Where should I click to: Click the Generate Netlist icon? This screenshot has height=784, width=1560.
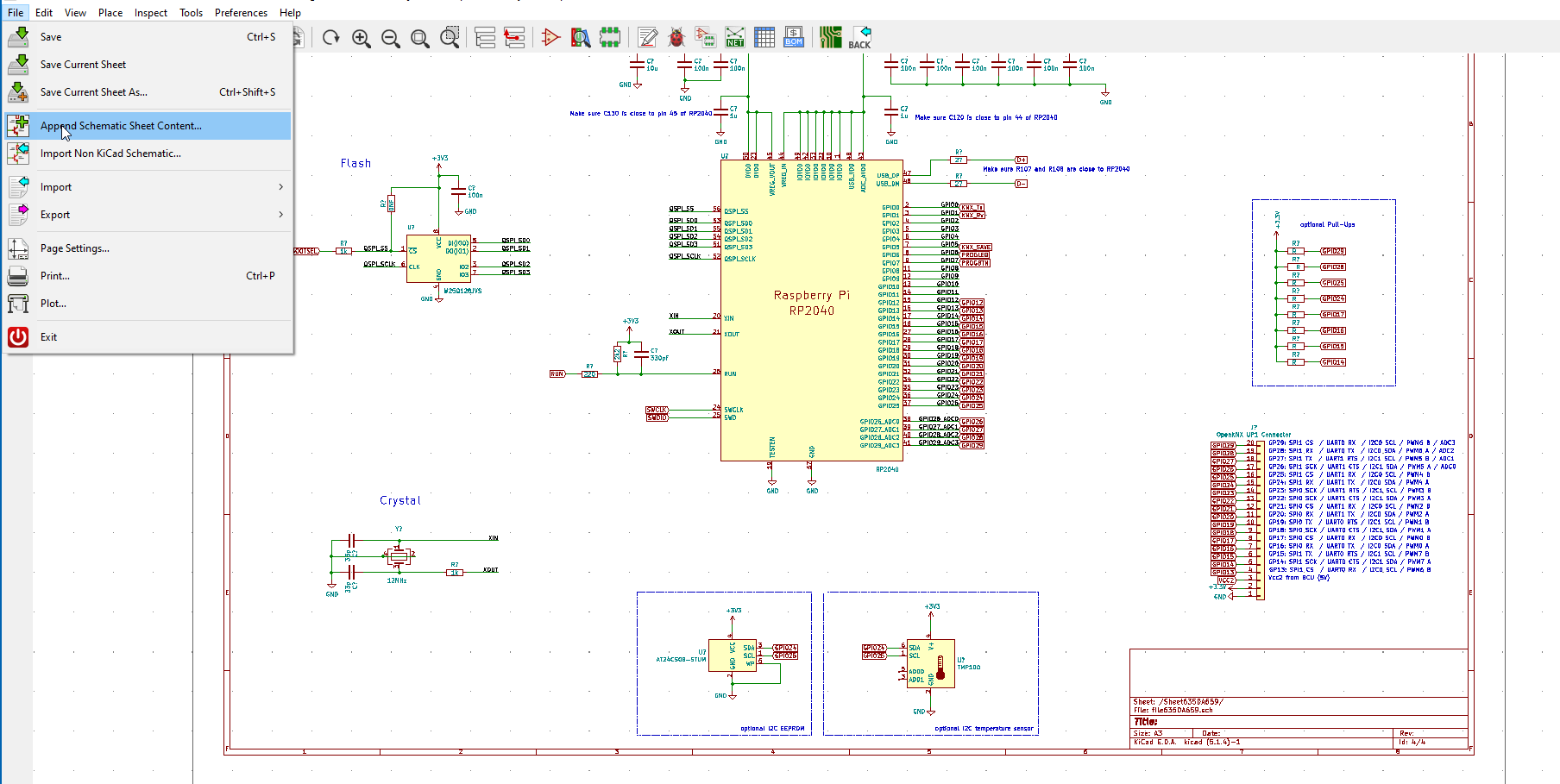pos(735,37)
